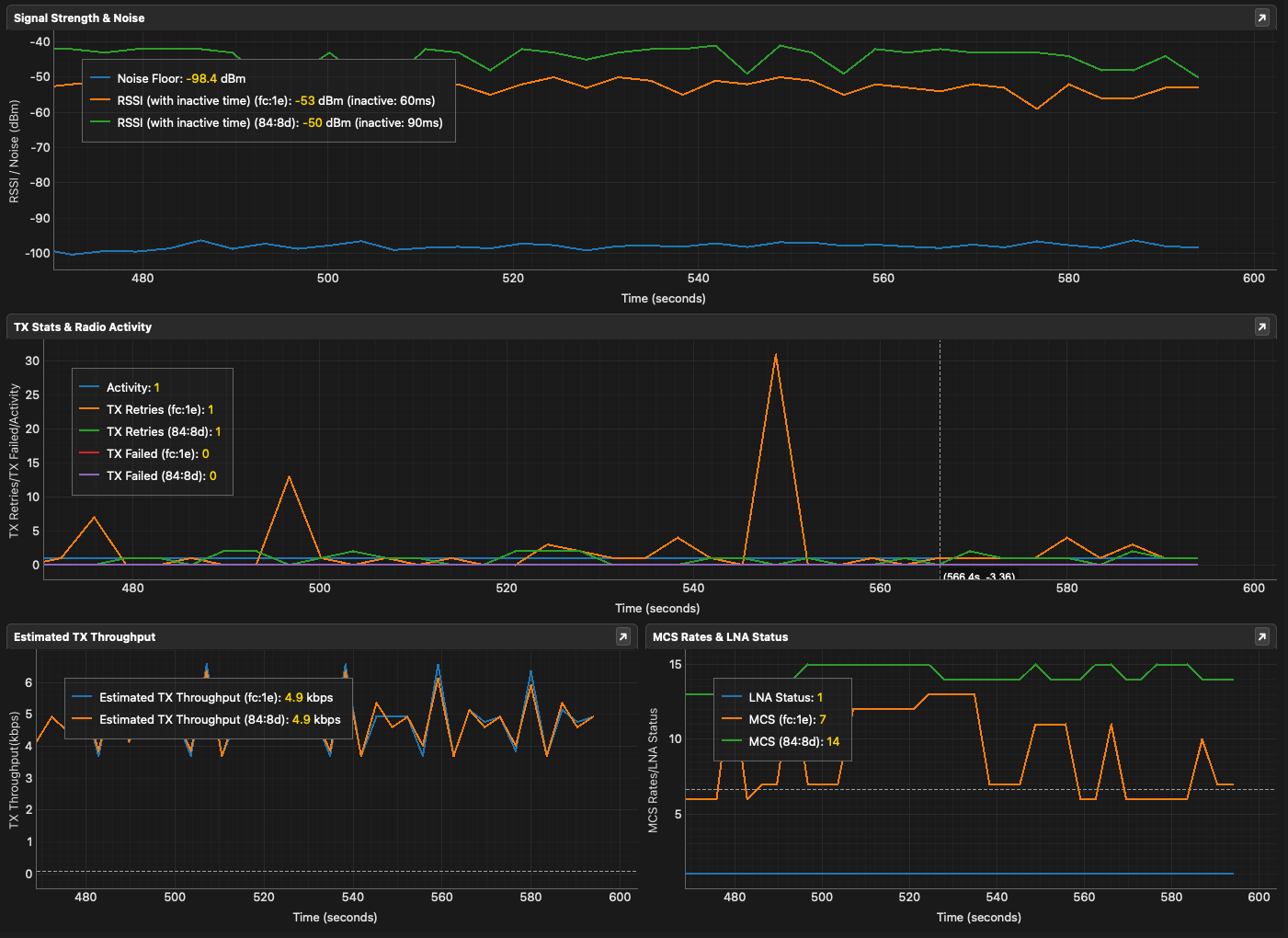This screenshot has width=1288, height=938.
Task: Hide TX Retries (fc:1e) series
Action: tap(160, 410)
